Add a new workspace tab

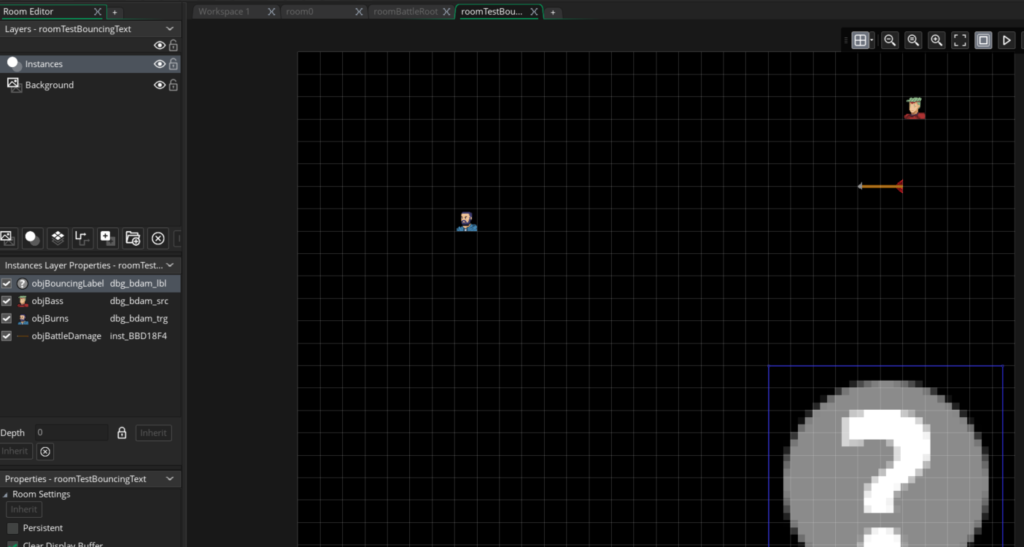pyautogui.click(x=552, y=12)
